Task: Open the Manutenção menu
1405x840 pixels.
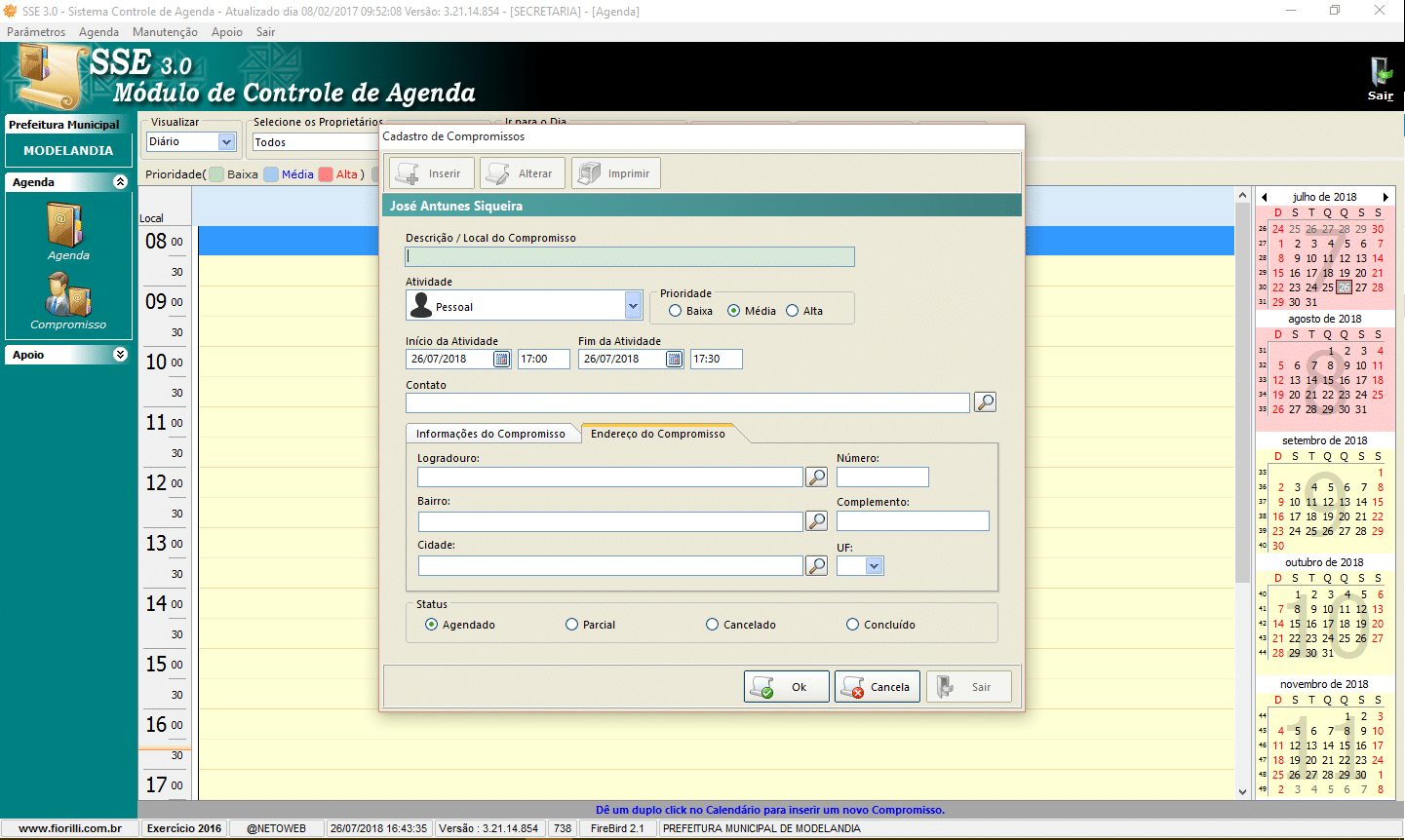Action: (165, 32)
